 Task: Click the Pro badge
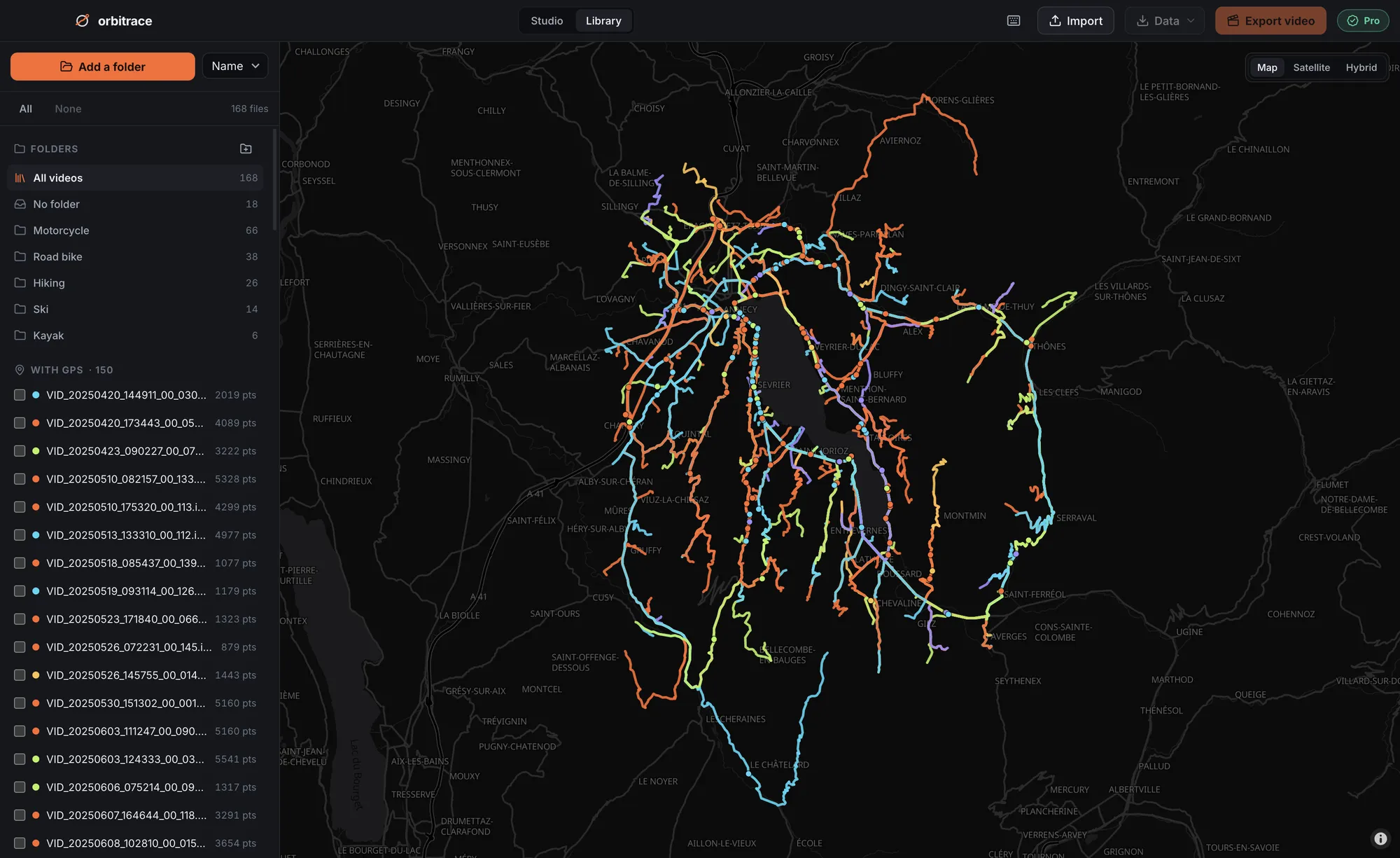pos(1363,21)
